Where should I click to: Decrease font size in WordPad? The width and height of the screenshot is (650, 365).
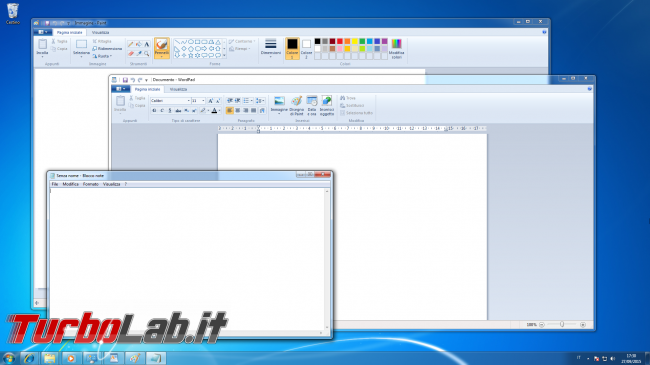click(x=218, y=101)
